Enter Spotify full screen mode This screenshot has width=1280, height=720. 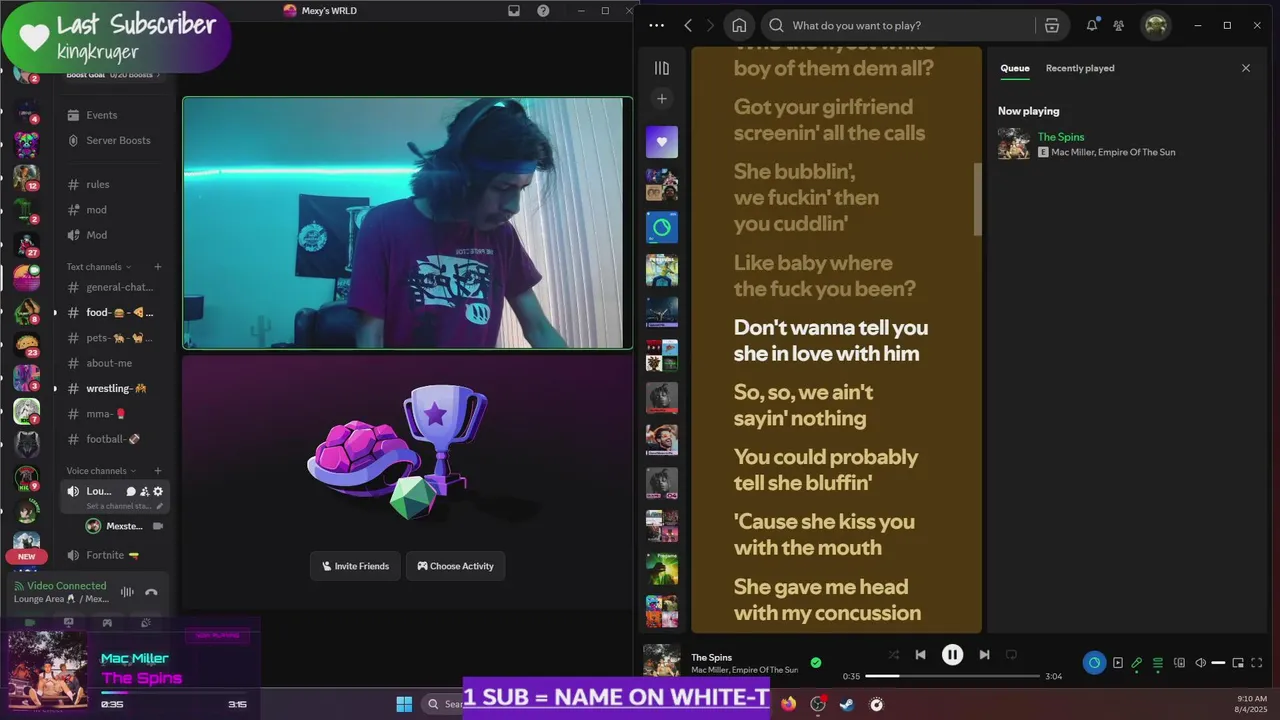tap(1257, 663)
